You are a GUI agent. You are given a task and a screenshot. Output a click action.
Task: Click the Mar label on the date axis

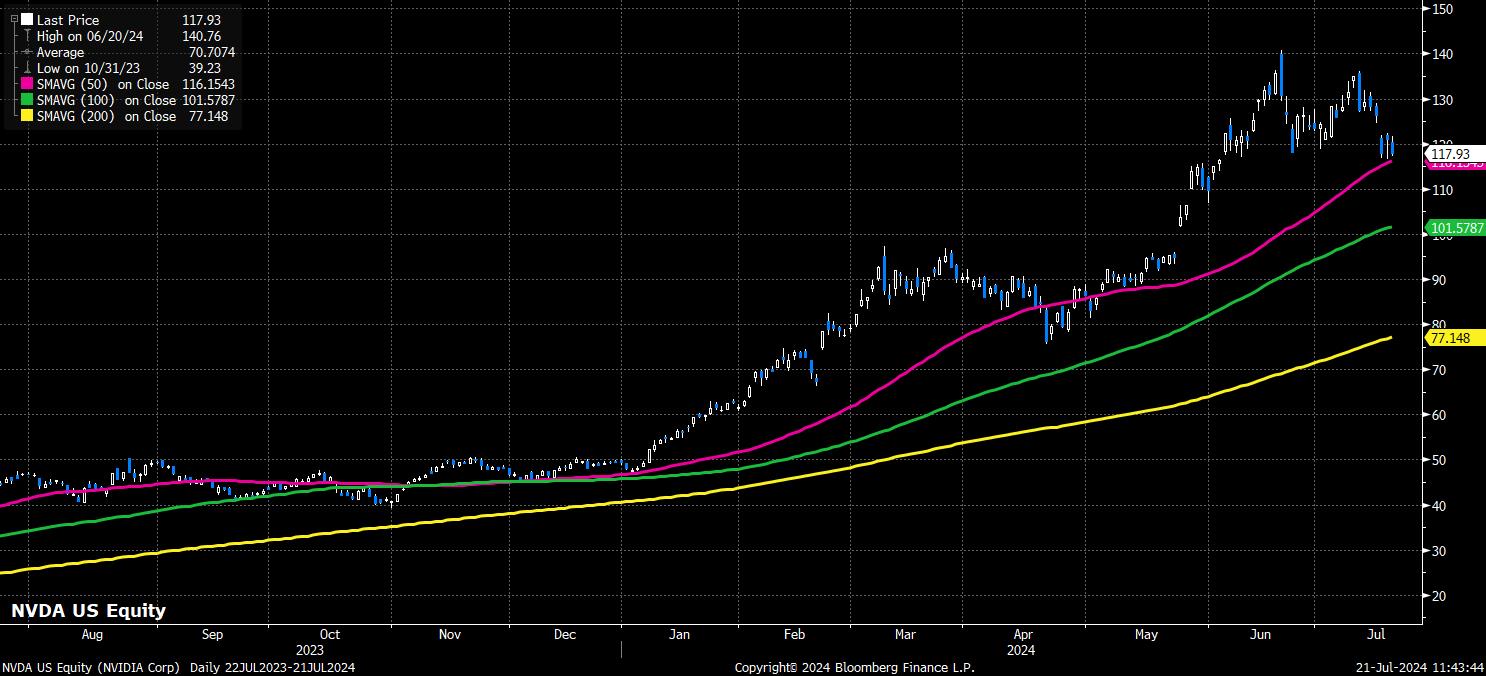[x=906, y=634]
